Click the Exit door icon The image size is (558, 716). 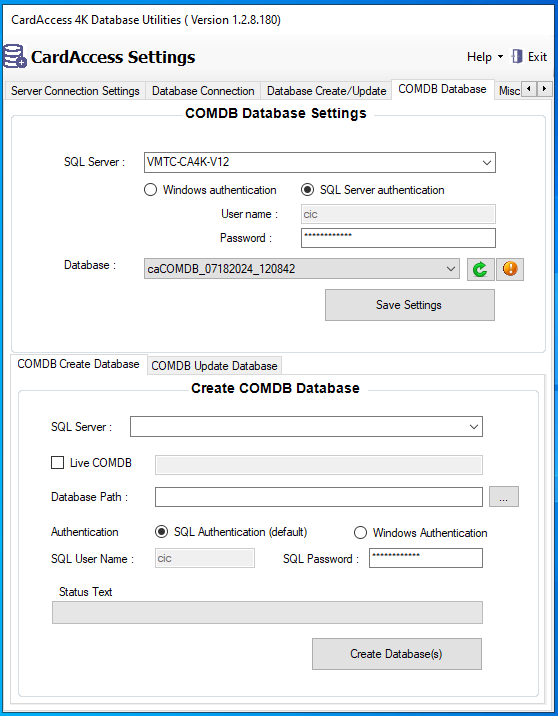point(517,57)
